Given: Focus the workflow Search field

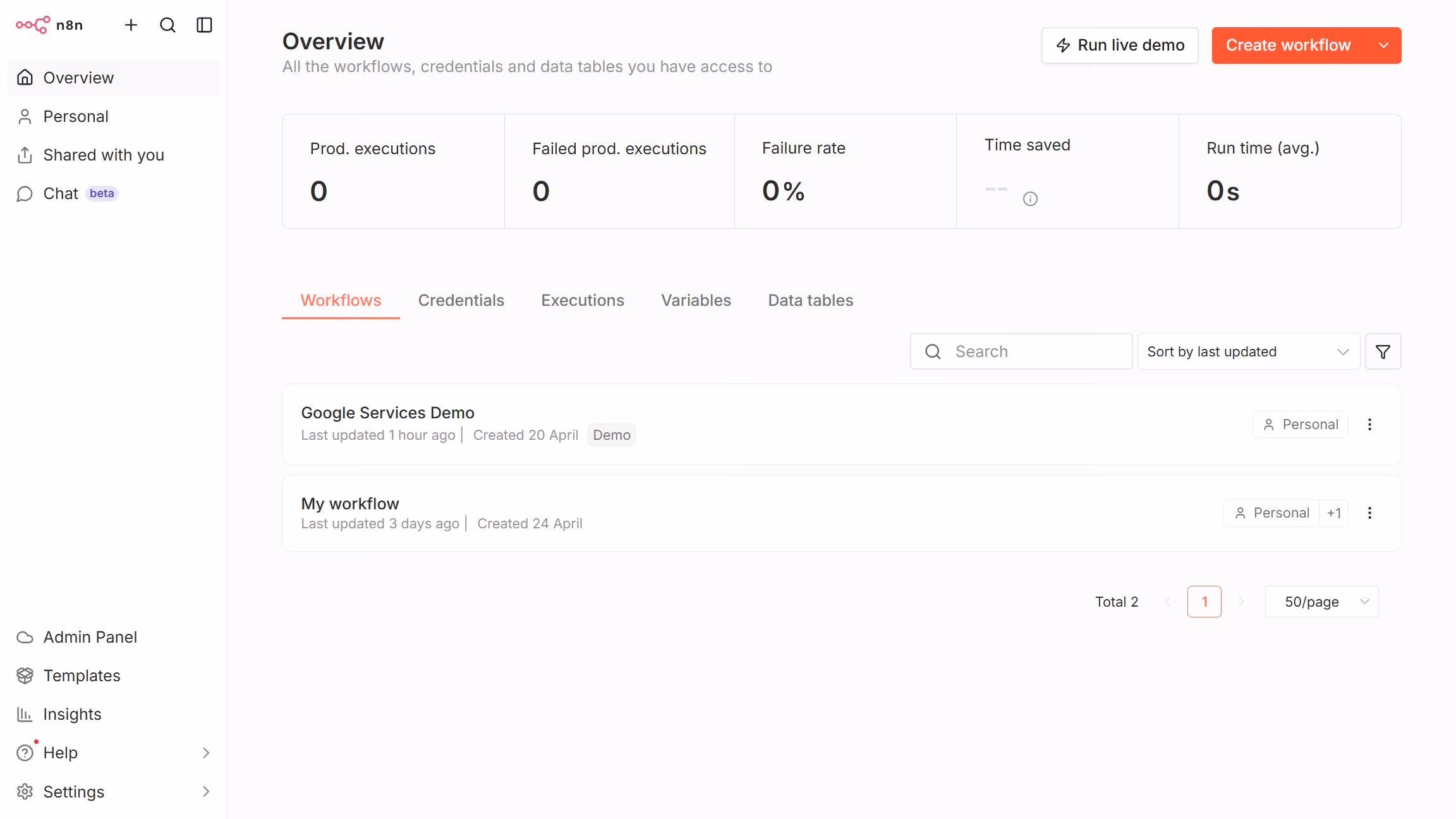Looking at the screenshot, I should 1021,351.
